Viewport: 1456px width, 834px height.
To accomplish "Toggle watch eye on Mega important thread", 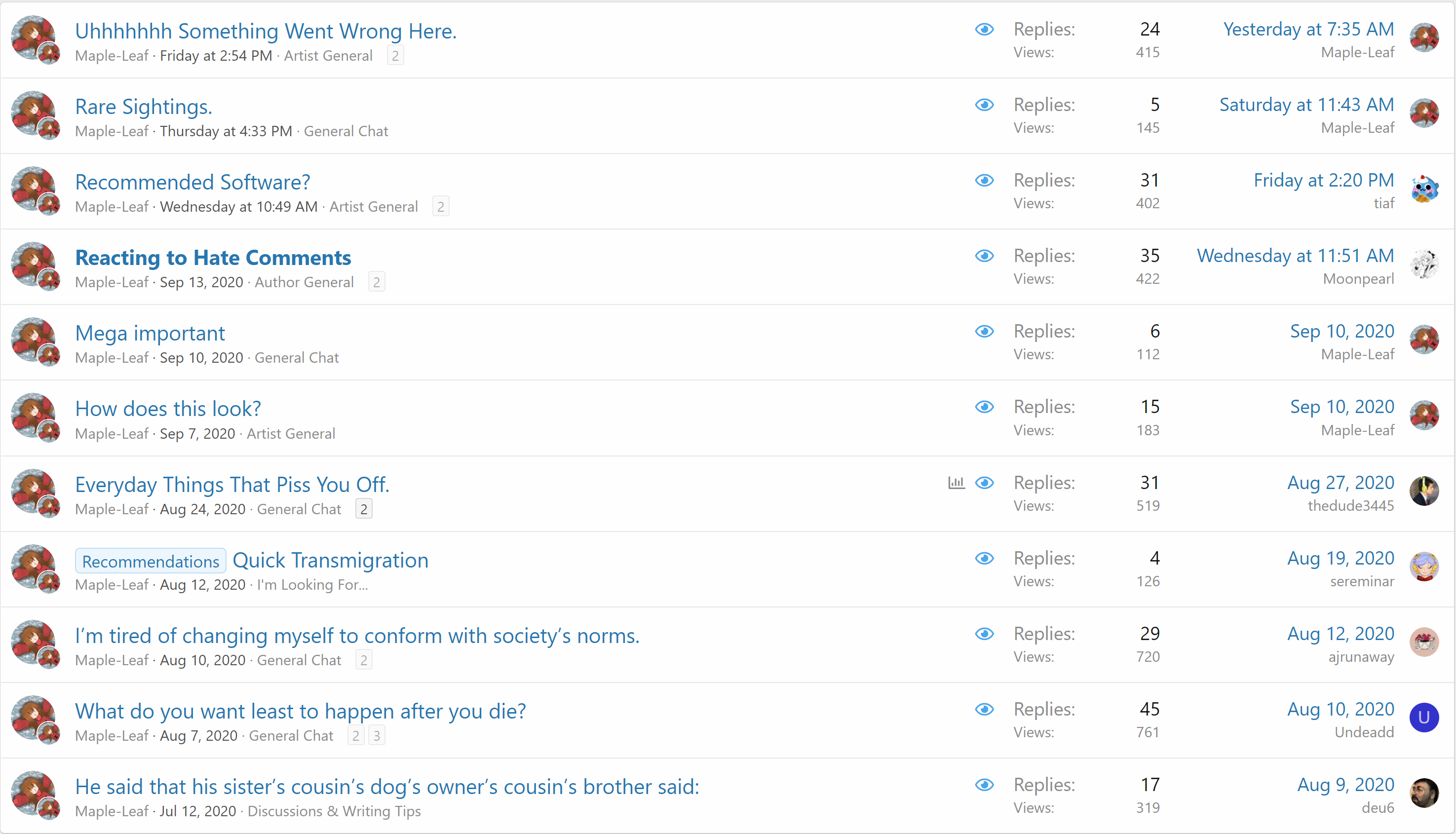I will (x=984, y=332).
